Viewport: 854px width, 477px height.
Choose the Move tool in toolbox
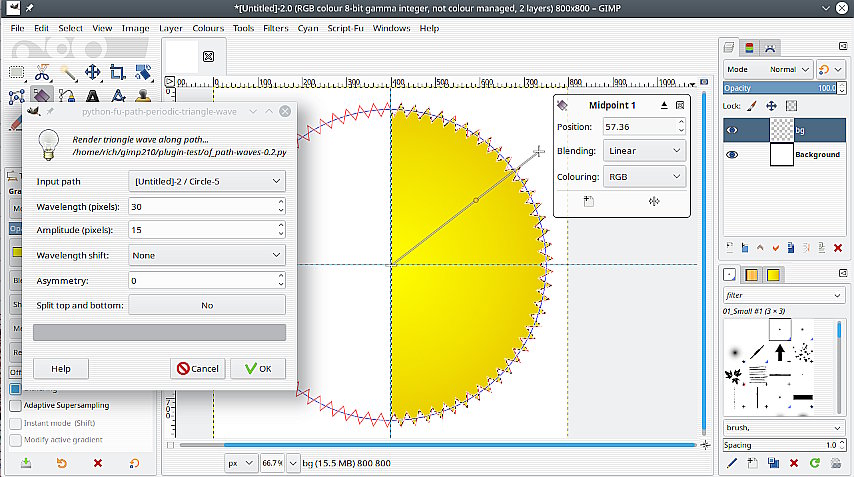click(93, 72)
